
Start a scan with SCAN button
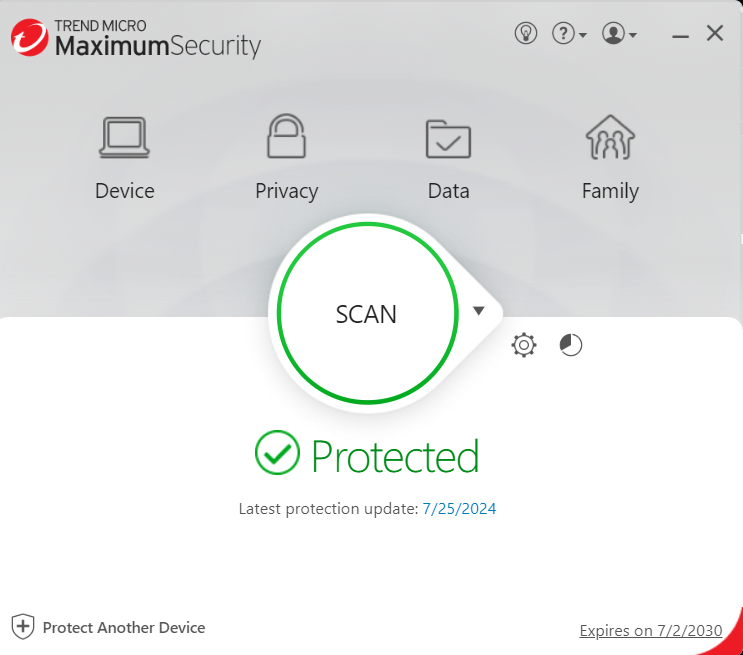(366, 314)
